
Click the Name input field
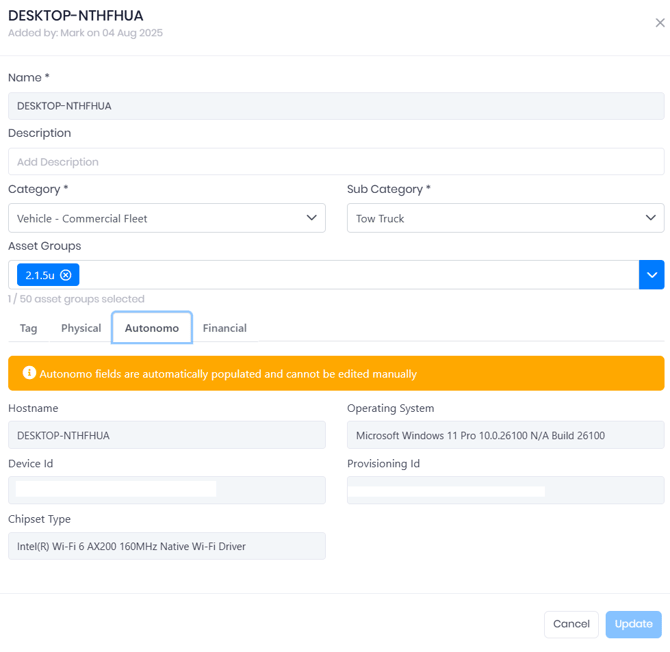coord(336,106)
